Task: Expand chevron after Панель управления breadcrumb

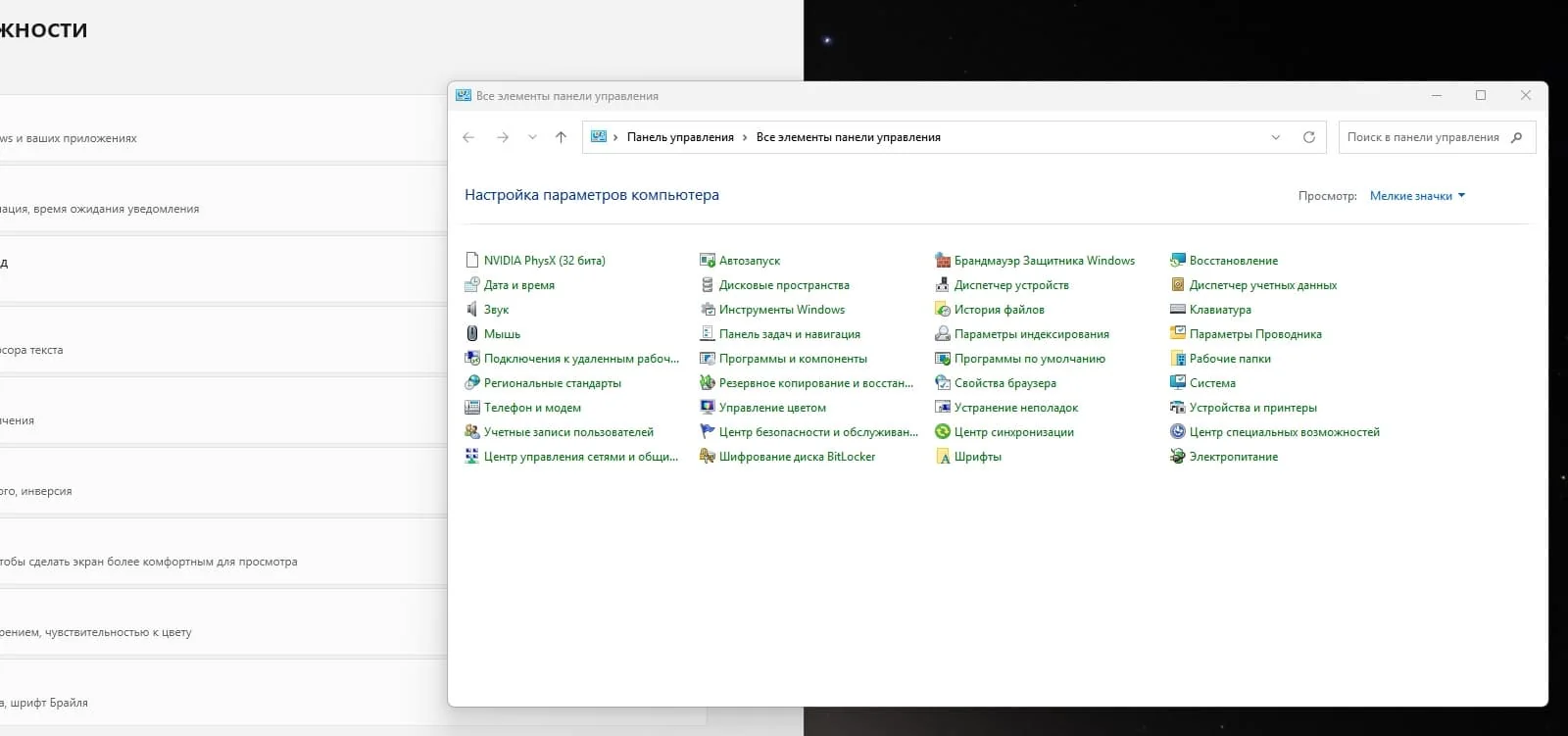Action: [745, 137]
